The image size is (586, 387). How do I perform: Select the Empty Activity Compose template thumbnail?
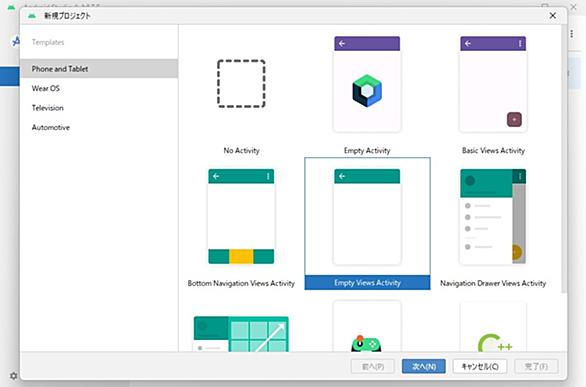tap(367, 84)
